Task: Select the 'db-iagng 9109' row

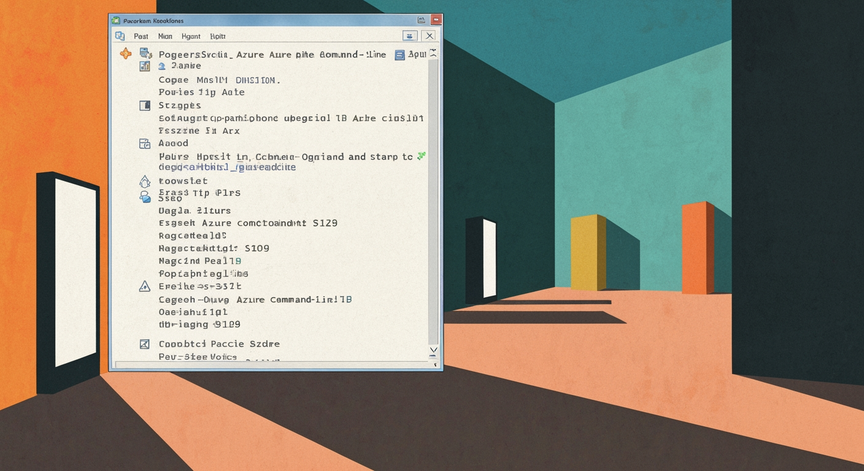Action: coord(199,324)
